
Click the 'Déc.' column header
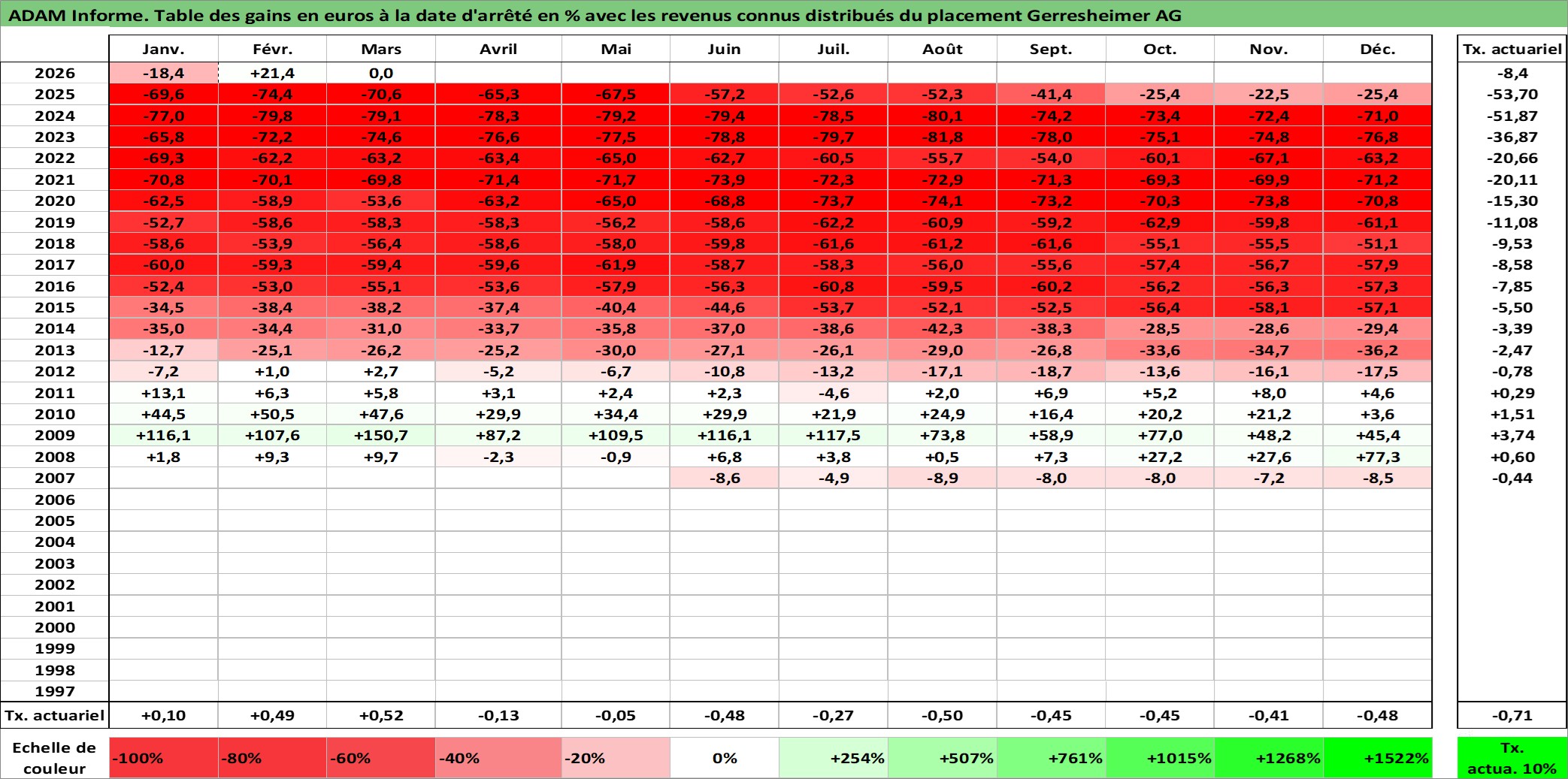(x=1378, y=49)
